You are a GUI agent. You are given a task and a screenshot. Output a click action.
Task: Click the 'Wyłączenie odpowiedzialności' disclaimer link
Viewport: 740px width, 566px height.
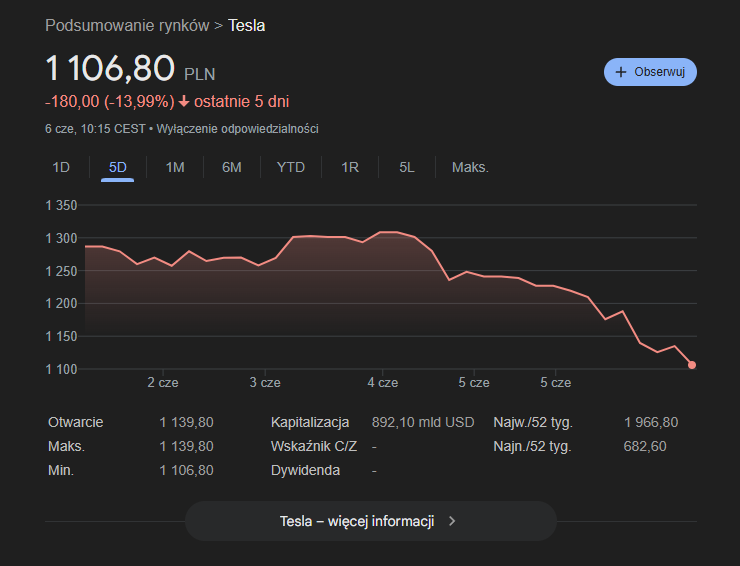(x=237, y=129)
